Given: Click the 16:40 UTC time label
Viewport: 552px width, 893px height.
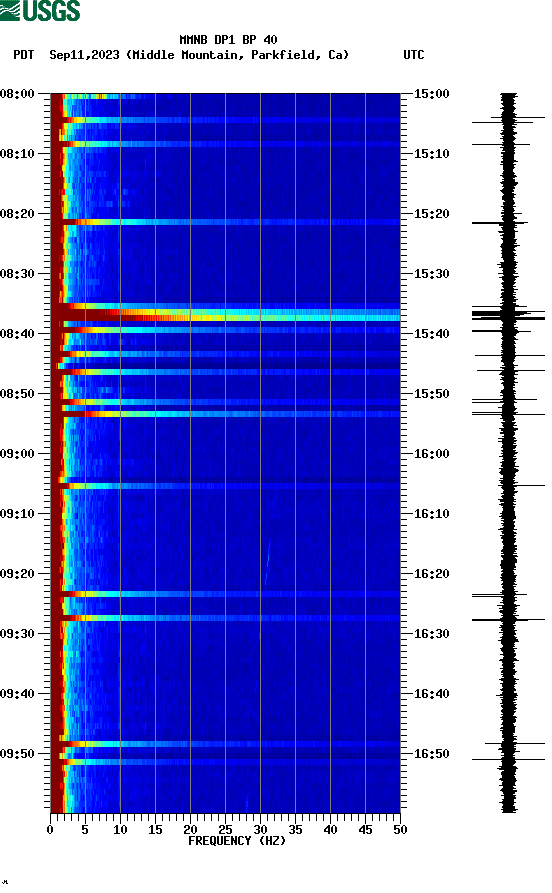Looking at the screenshot, I should click(x=431, y=694).
